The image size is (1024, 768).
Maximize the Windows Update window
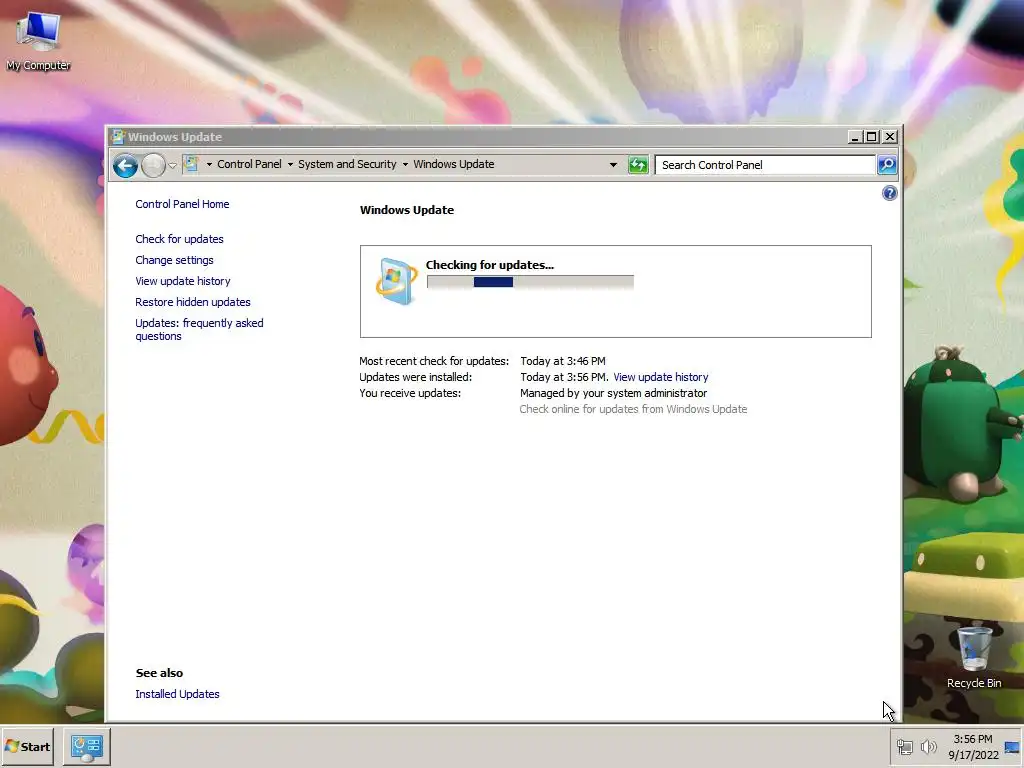coord(872,136)
